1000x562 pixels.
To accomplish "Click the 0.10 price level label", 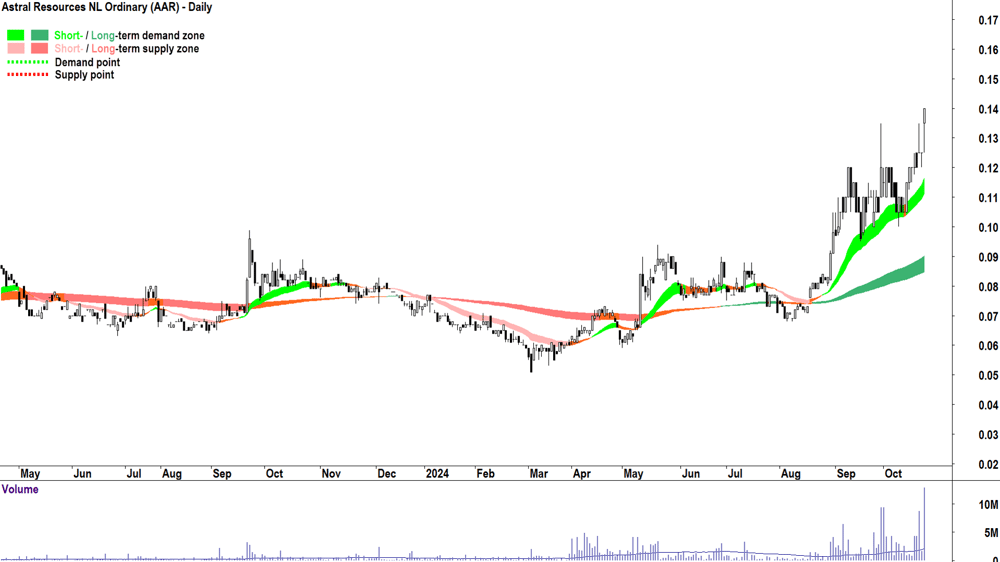I will (x=988, y=228).
